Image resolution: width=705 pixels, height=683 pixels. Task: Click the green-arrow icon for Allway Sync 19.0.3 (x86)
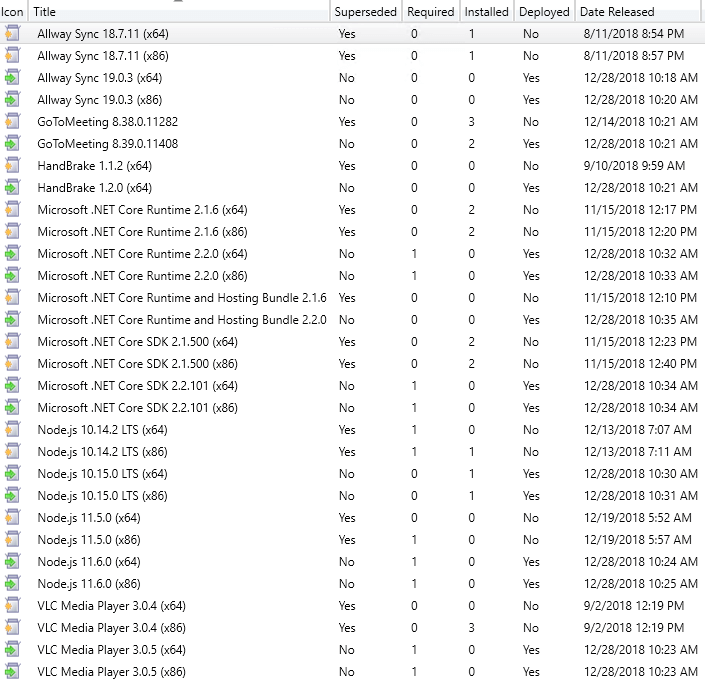[x=13, y=100]
